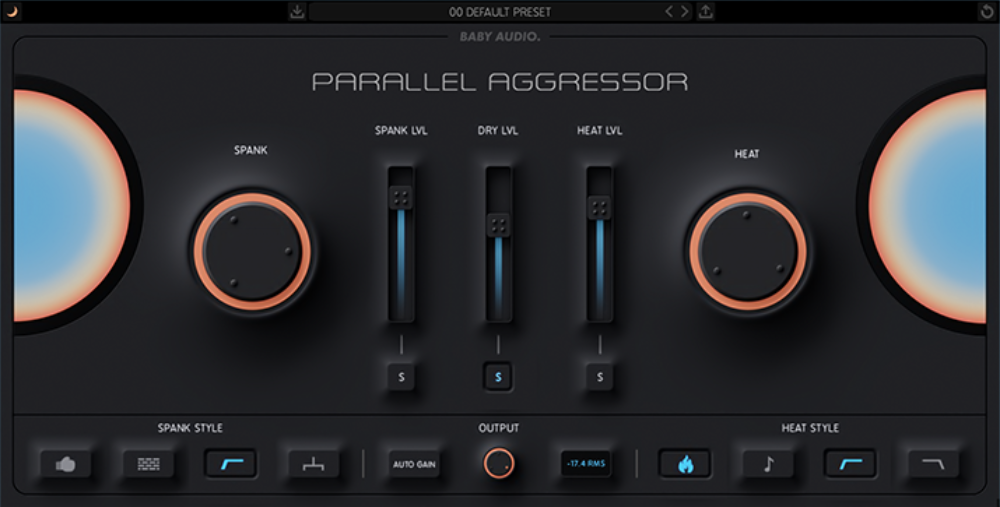Go to the next preset arrow

coord(685,12)
